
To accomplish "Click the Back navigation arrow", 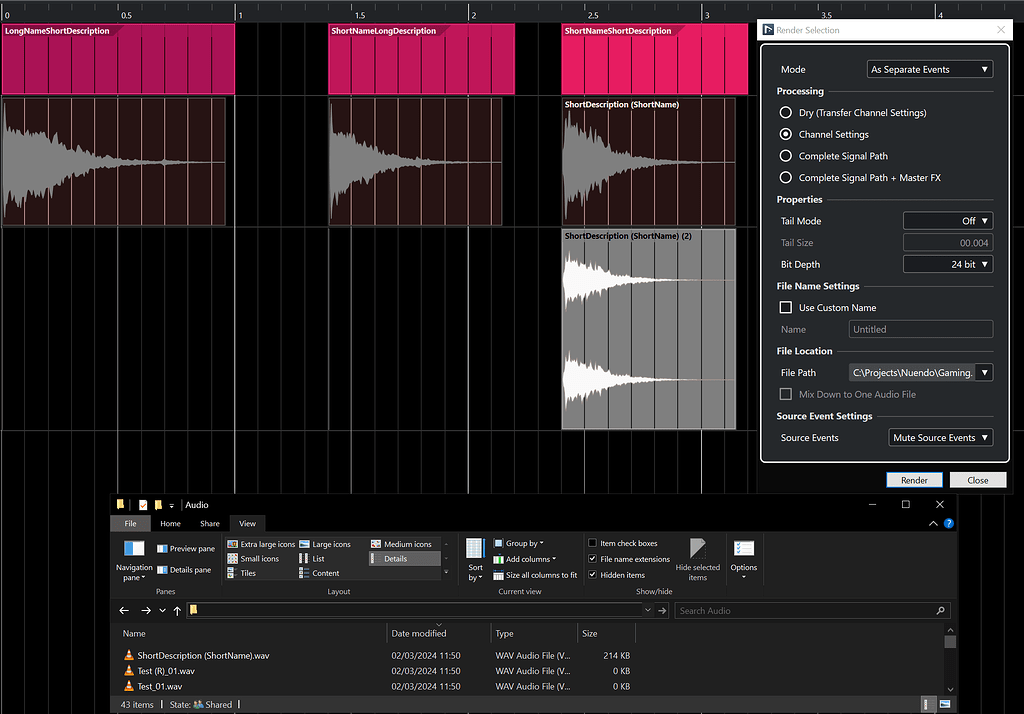I will (124, 610).
